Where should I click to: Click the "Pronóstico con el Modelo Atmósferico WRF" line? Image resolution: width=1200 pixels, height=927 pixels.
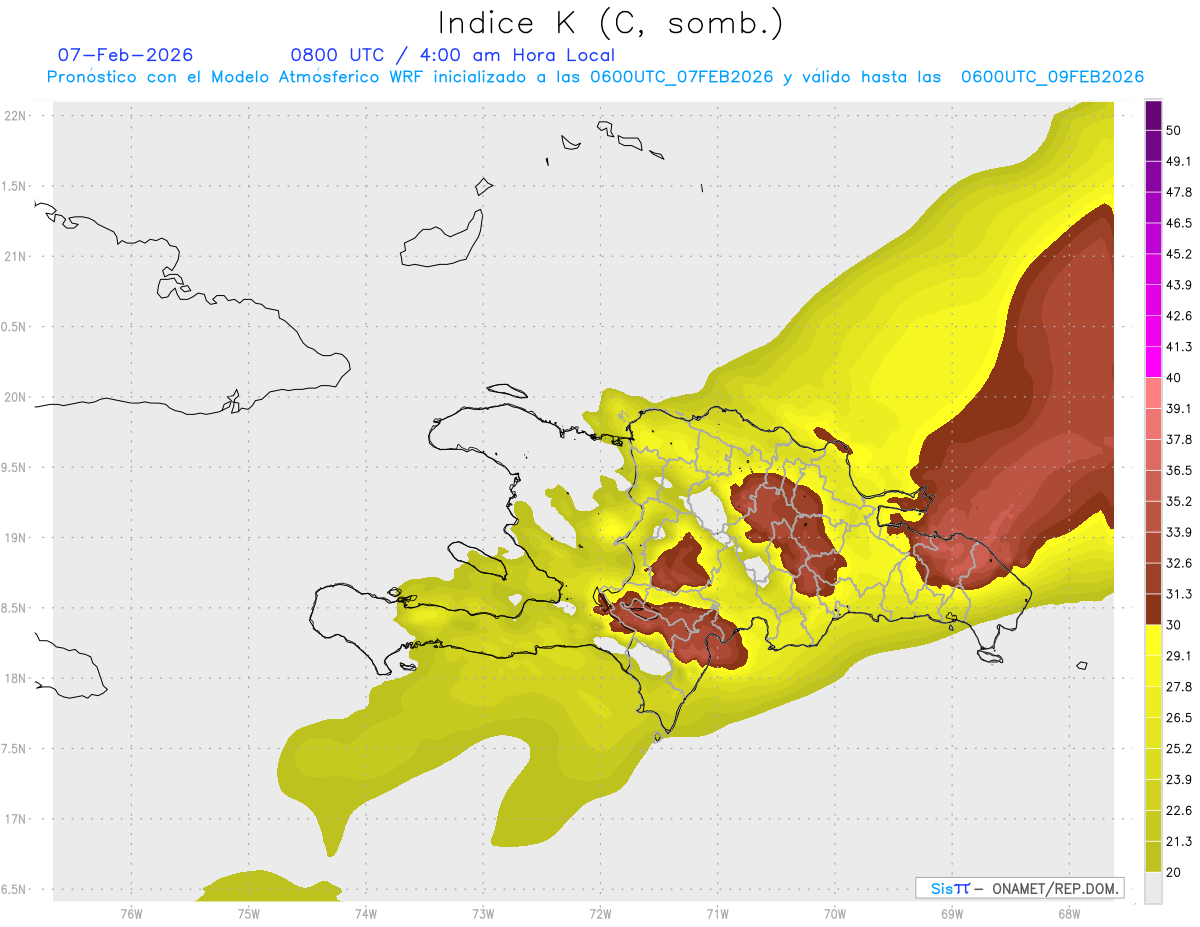point(595,77)
